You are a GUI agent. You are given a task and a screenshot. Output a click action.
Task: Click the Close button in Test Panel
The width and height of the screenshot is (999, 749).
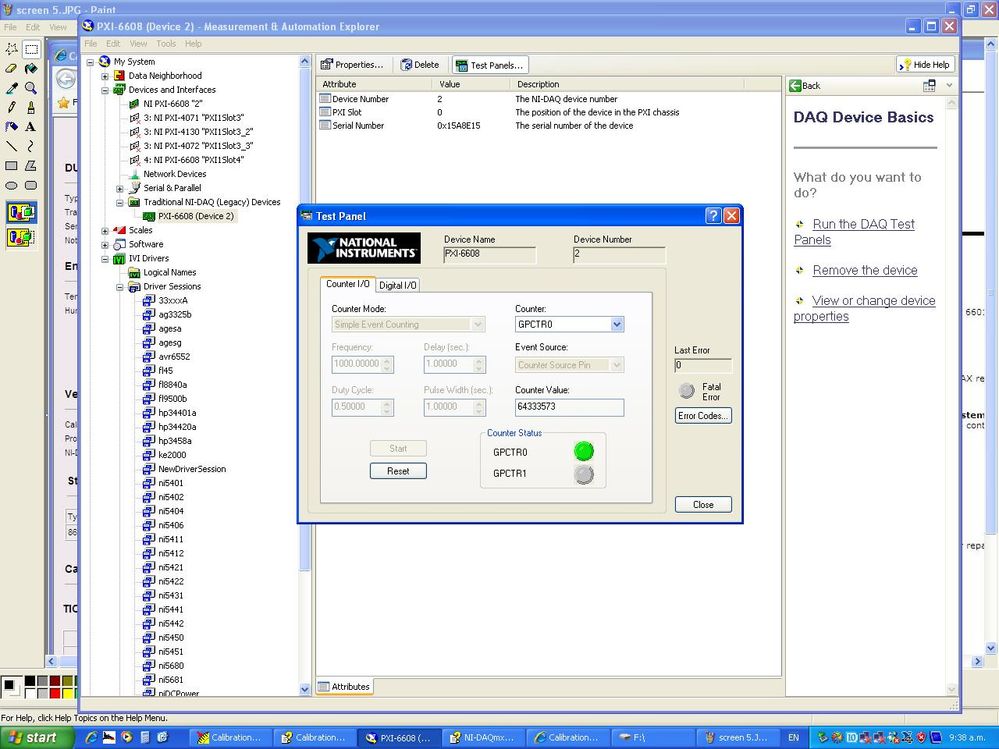pos(703,504)
